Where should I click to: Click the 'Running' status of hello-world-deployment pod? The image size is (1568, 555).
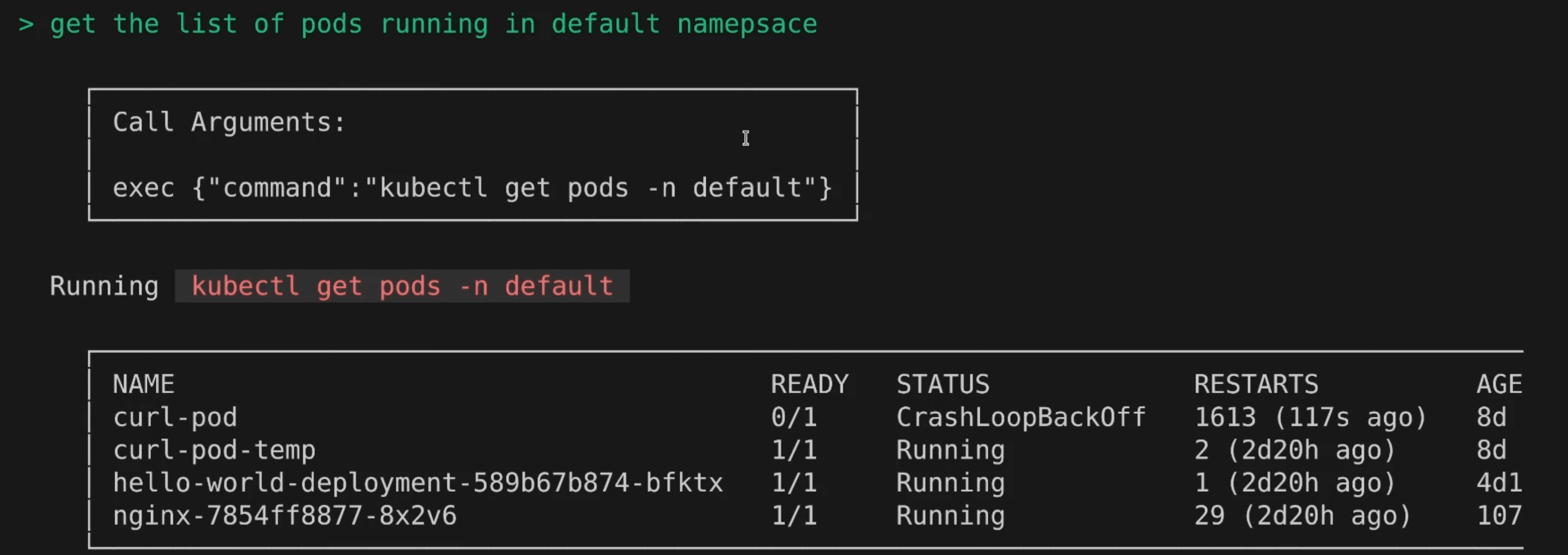click(x=950, y=484)
